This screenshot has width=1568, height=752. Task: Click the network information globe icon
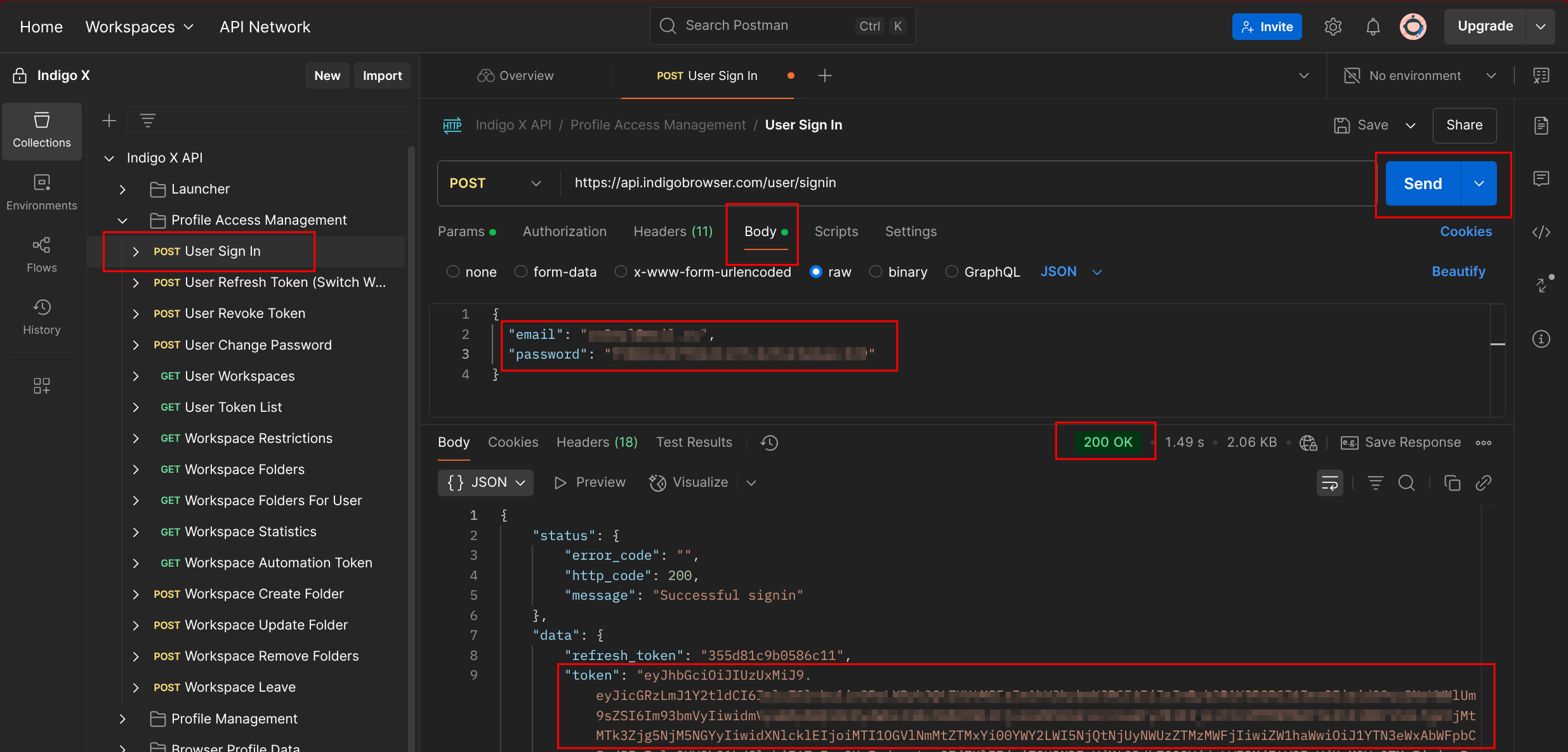point(1308,442)
